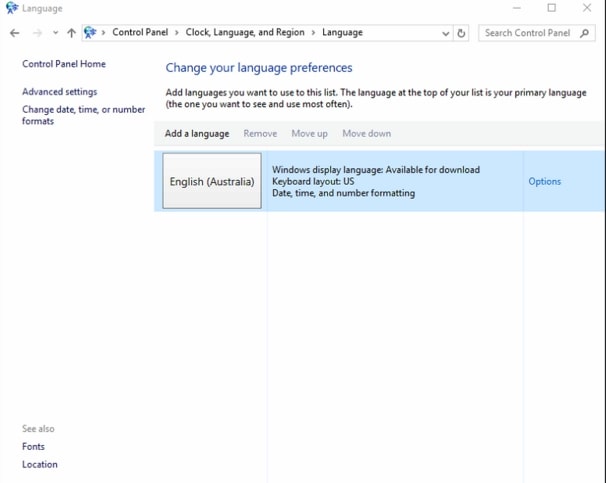This screenshot has width=606, height=483.
Task: Open Change date, time, or number formats
Action: click(x=83, y=115)
